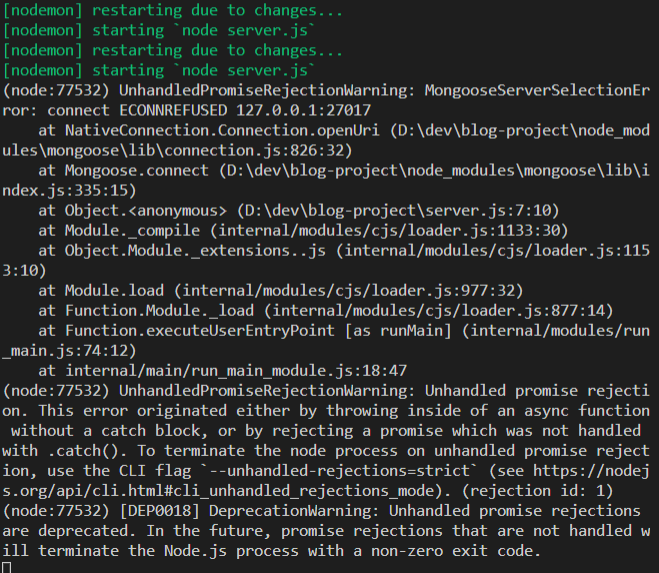The image size is (659, 573).
Task: Click the Object.<anonymous> stack frame
Action: [145, 211]
